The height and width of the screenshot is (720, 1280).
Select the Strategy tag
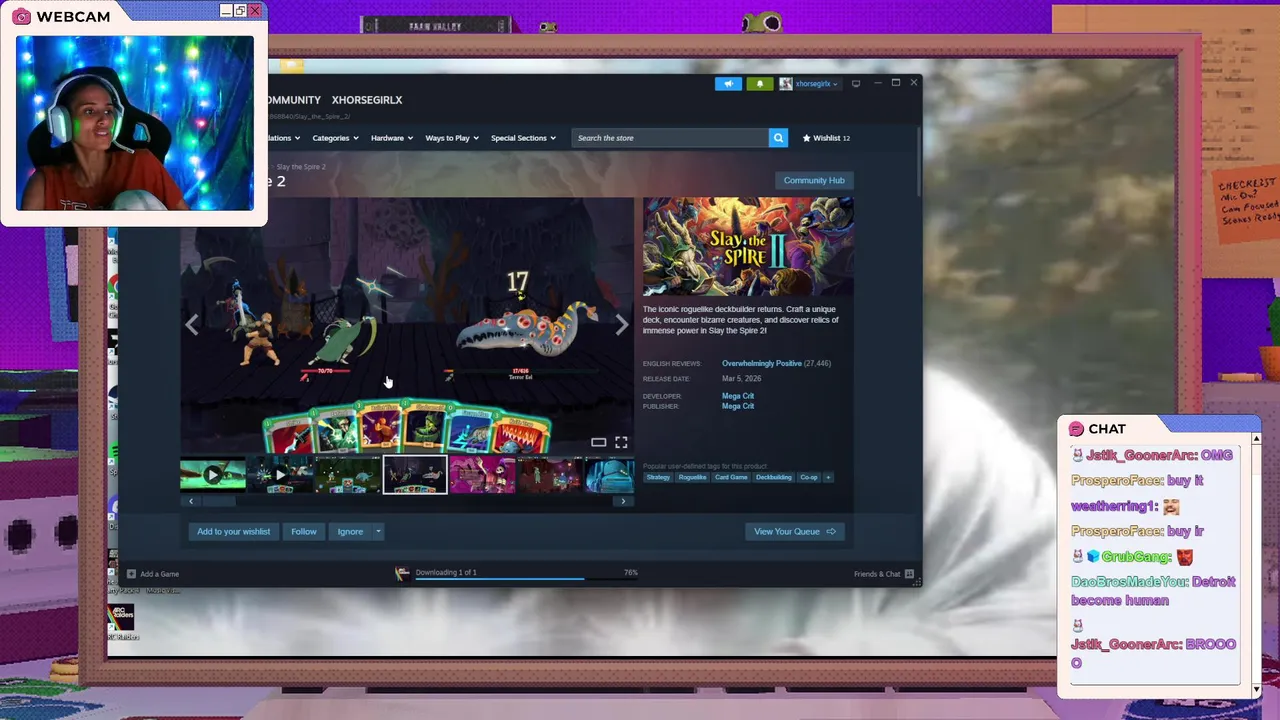coord(658,477)
